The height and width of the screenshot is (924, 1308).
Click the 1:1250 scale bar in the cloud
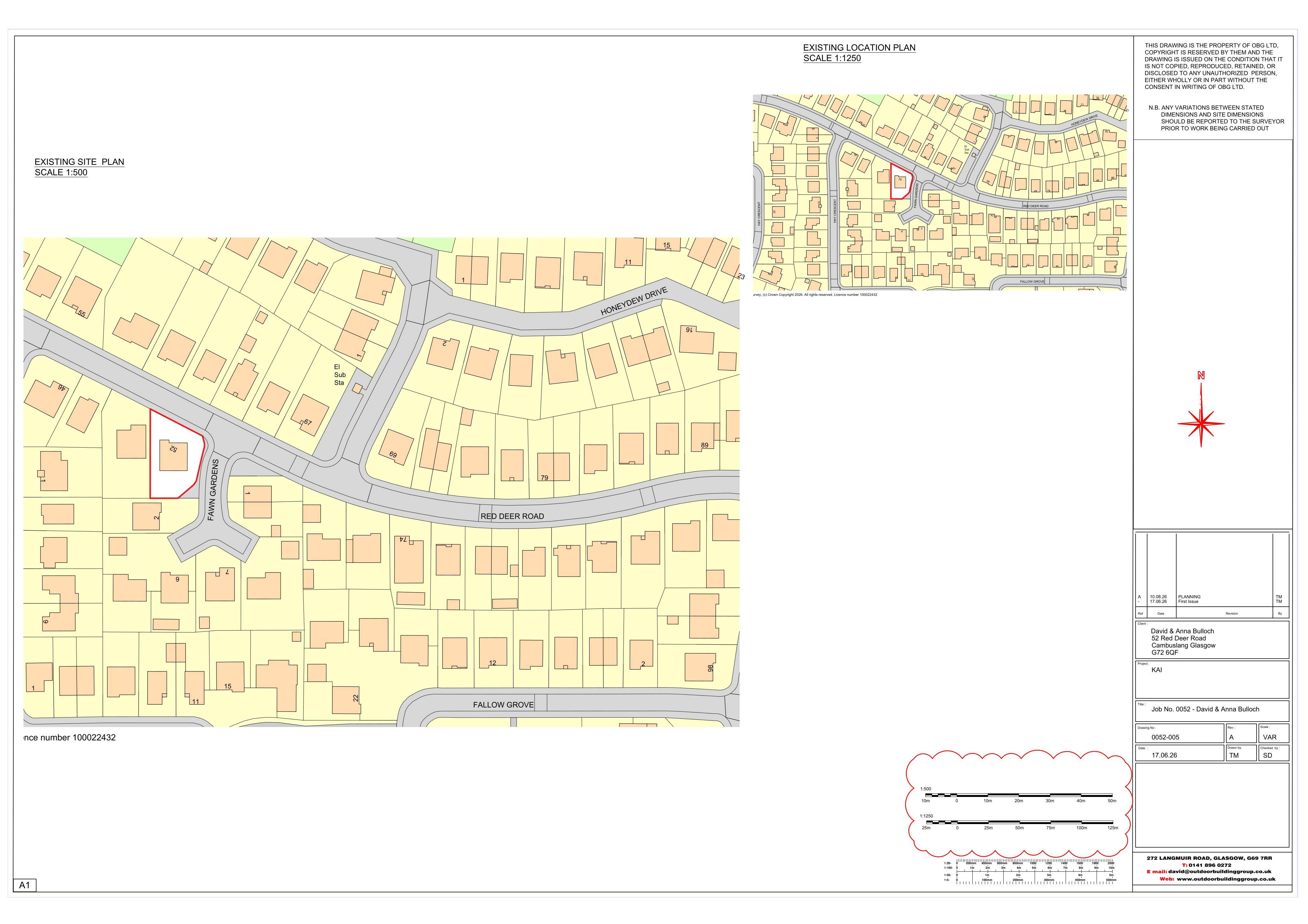(1019, 822)
